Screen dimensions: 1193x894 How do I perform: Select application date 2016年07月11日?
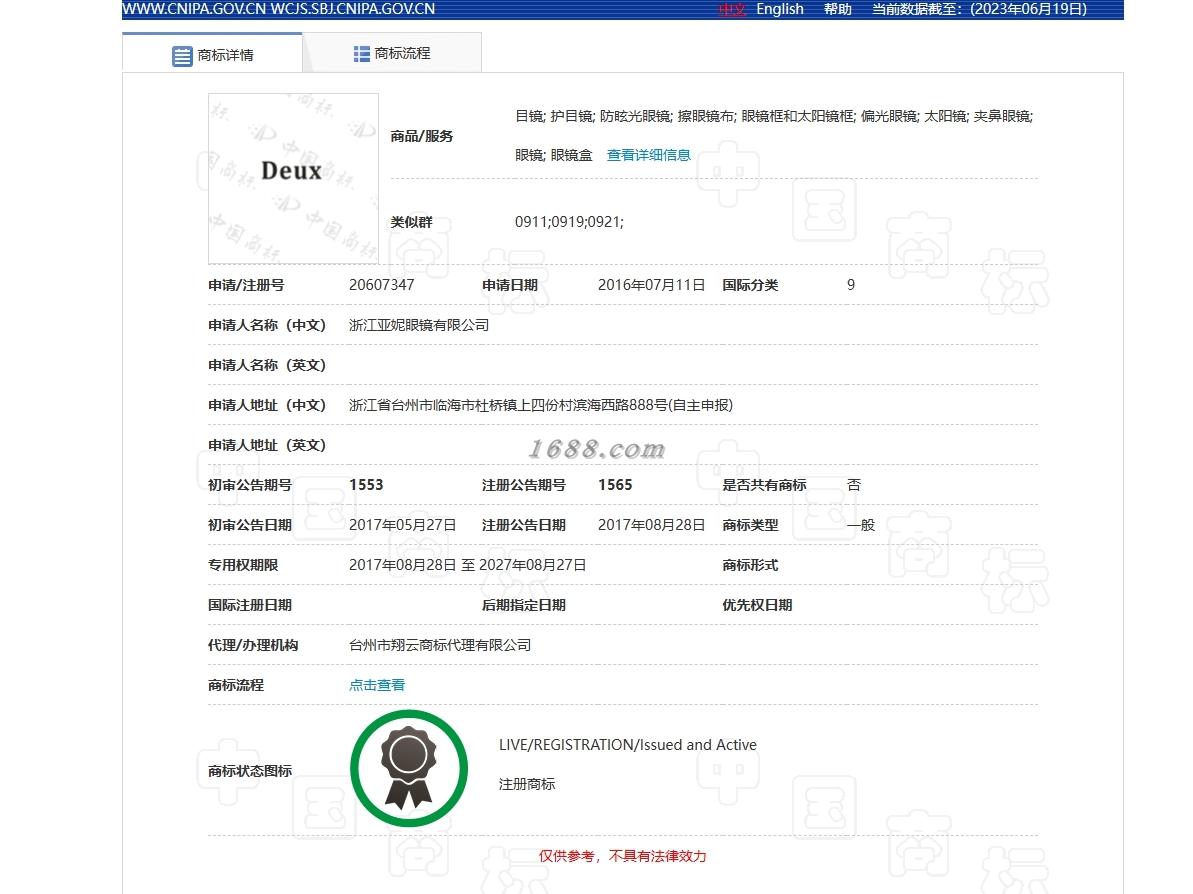coord(651,285)
